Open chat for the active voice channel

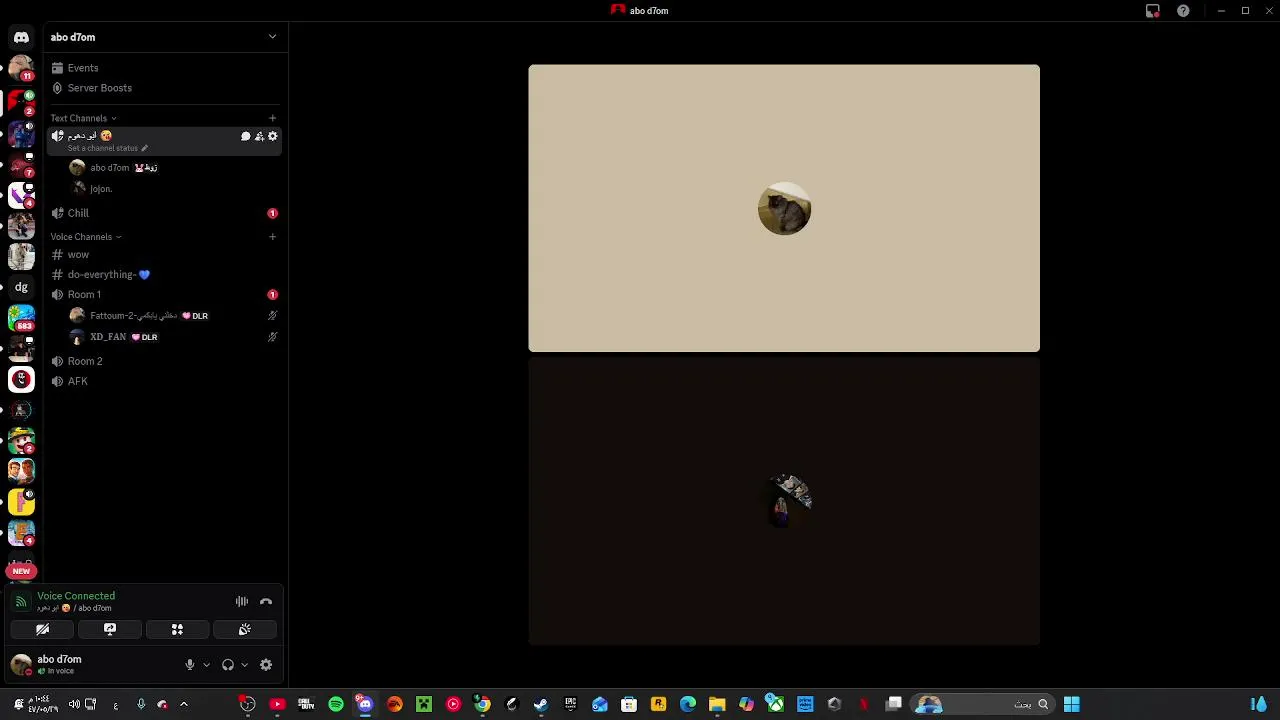[245, 136]
